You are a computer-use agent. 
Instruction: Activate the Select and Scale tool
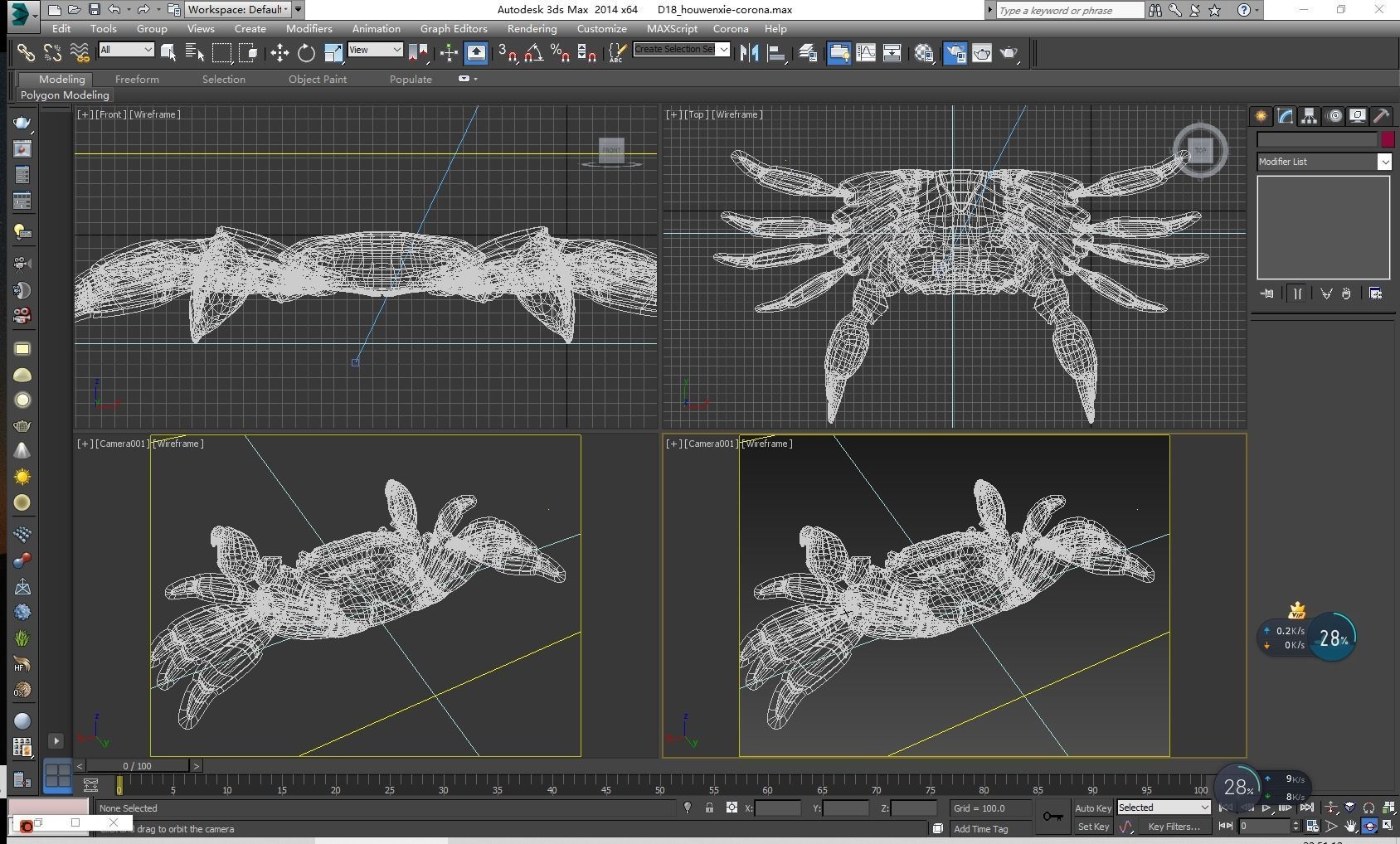pos(333,53)
